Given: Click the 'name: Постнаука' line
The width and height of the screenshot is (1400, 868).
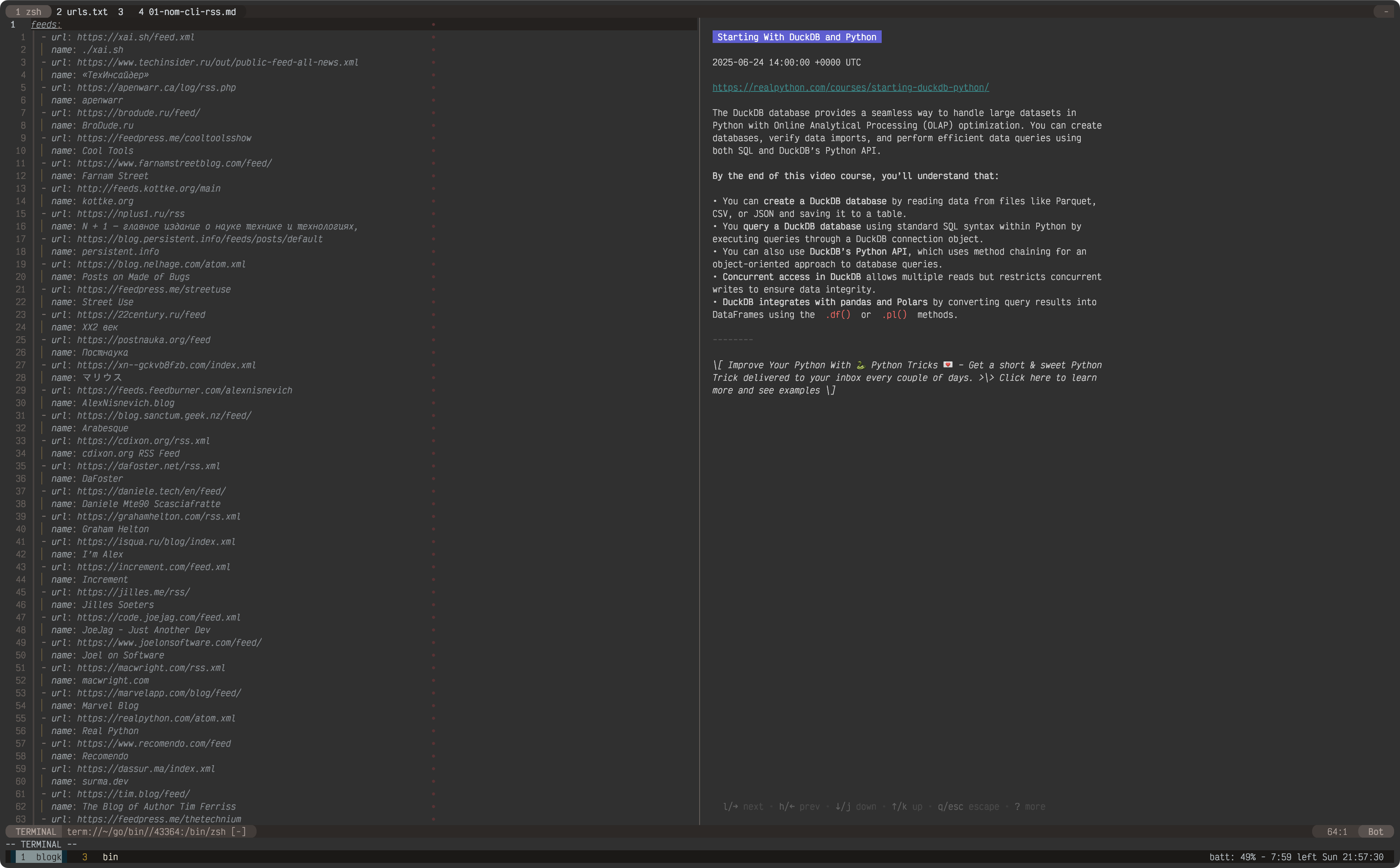Looking at the screenshot, I should pyautogui.click(x=89, y=352).
